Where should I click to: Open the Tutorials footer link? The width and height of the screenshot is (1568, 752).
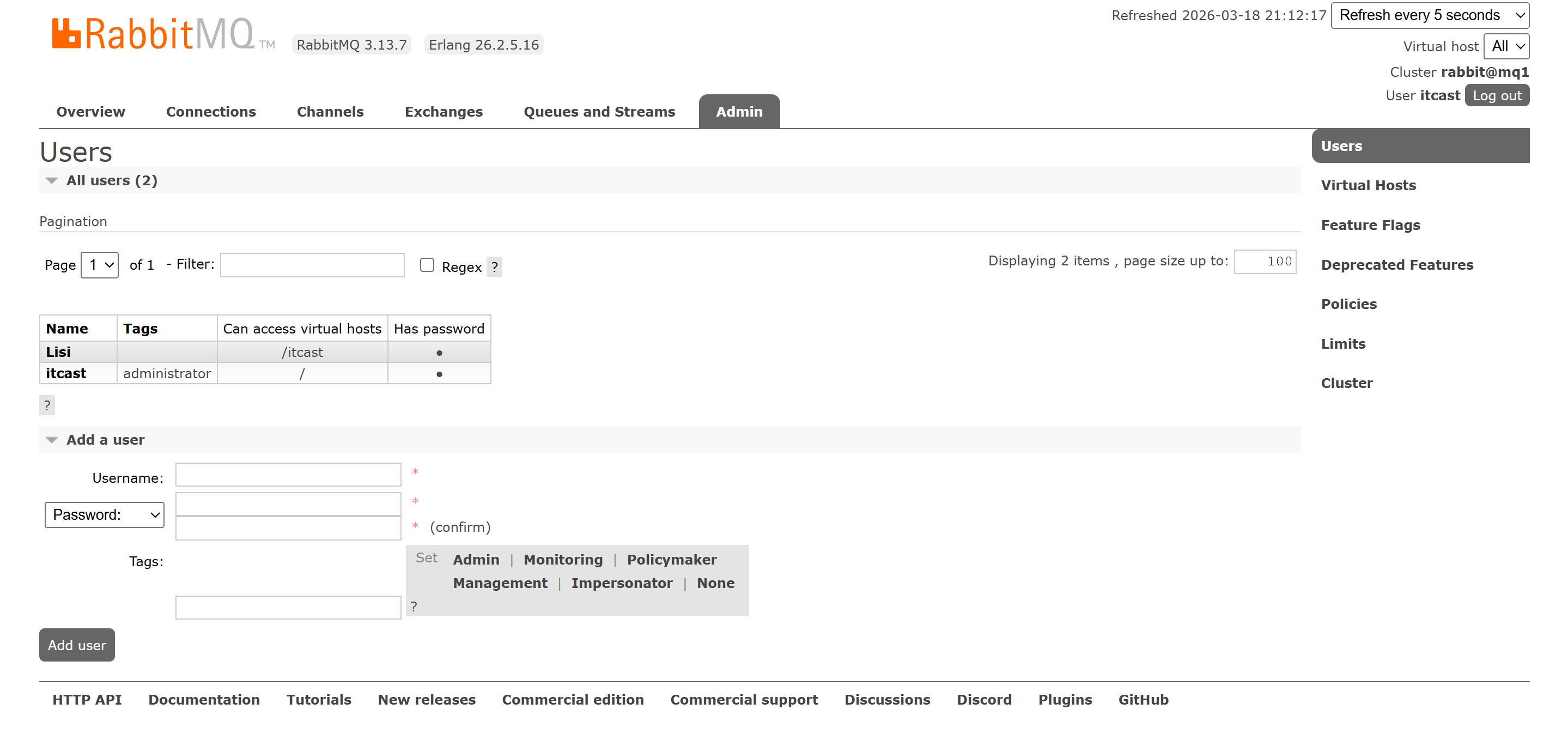[x=319, y=700]
